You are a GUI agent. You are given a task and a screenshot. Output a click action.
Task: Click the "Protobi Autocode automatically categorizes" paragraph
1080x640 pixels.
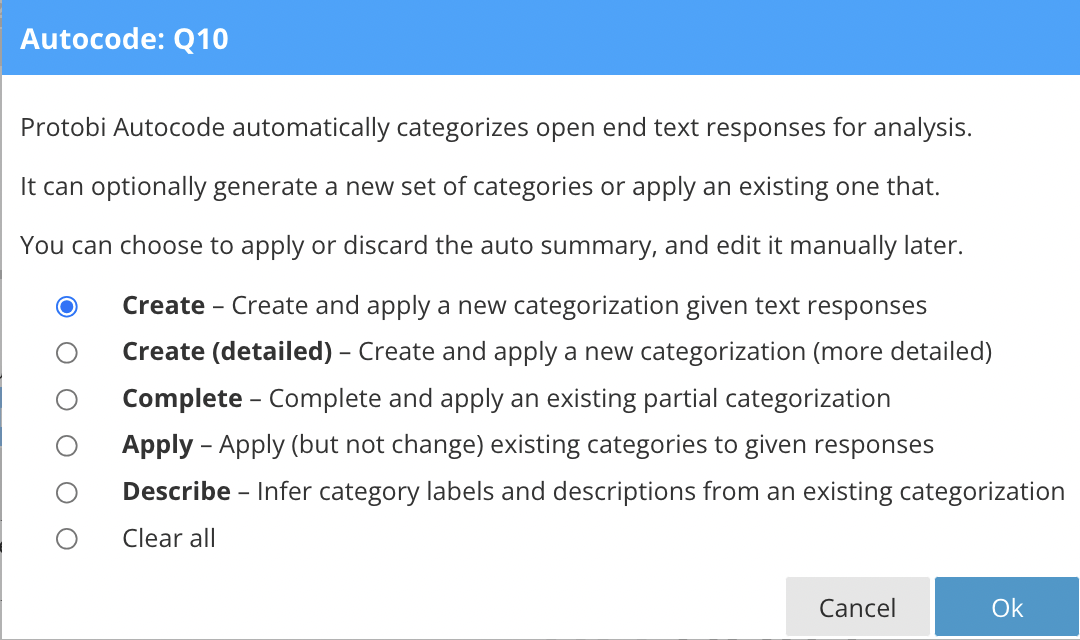click(496, 130)
